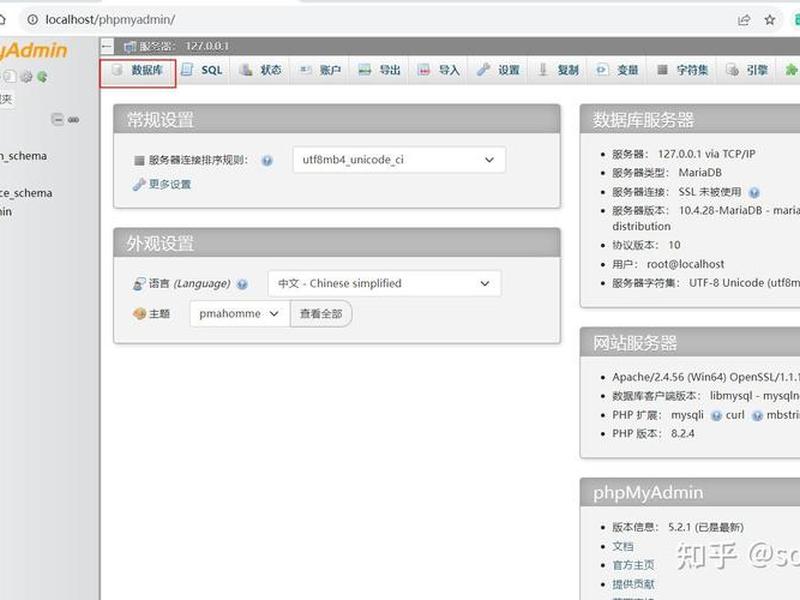Click the phpMyAdmin logo
Screen dimensions: 800x600
(x=34, y=50)
